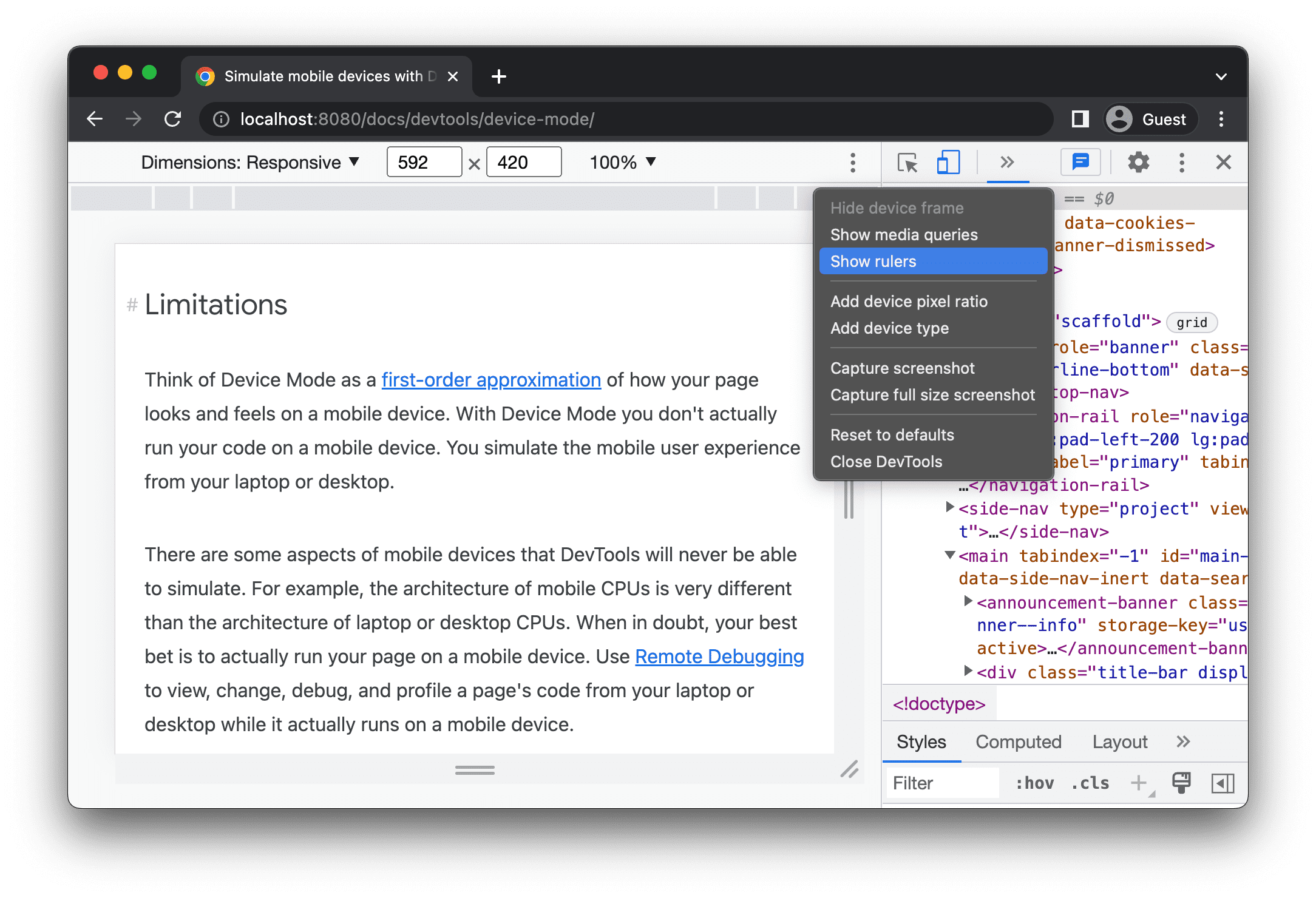Toggle Hide device frame option
Viewport: 1316px width, 898px height.
(x=896, y=207)
